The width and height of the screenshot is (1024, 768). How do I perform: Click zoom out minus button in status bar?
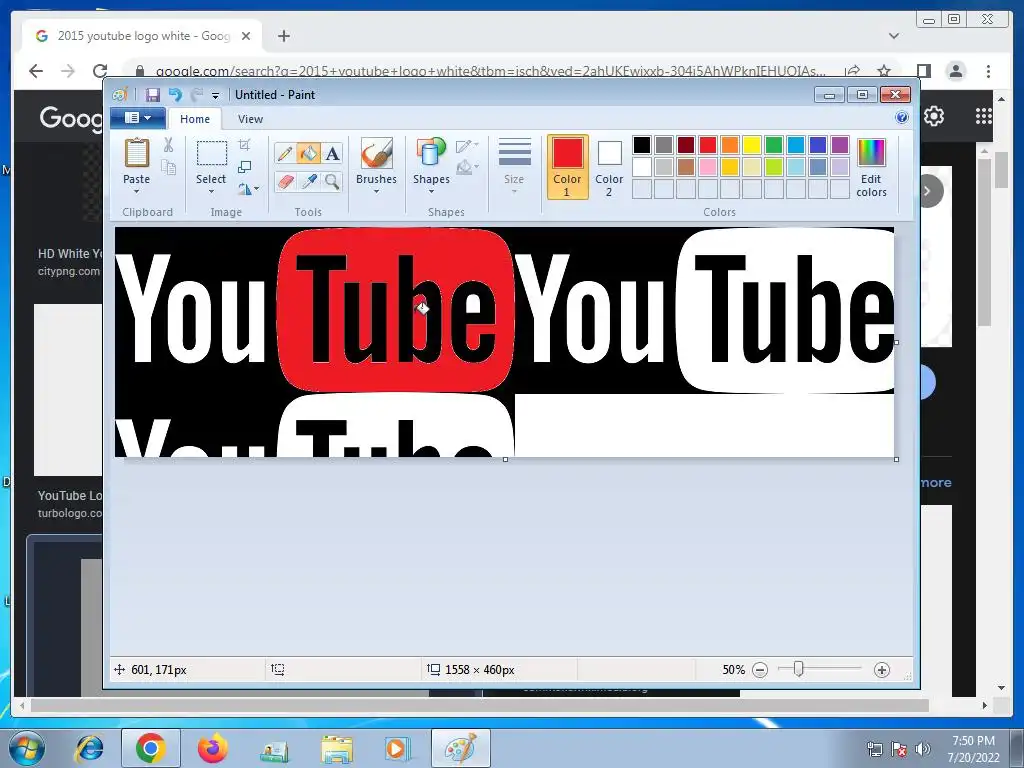[760, 670]
